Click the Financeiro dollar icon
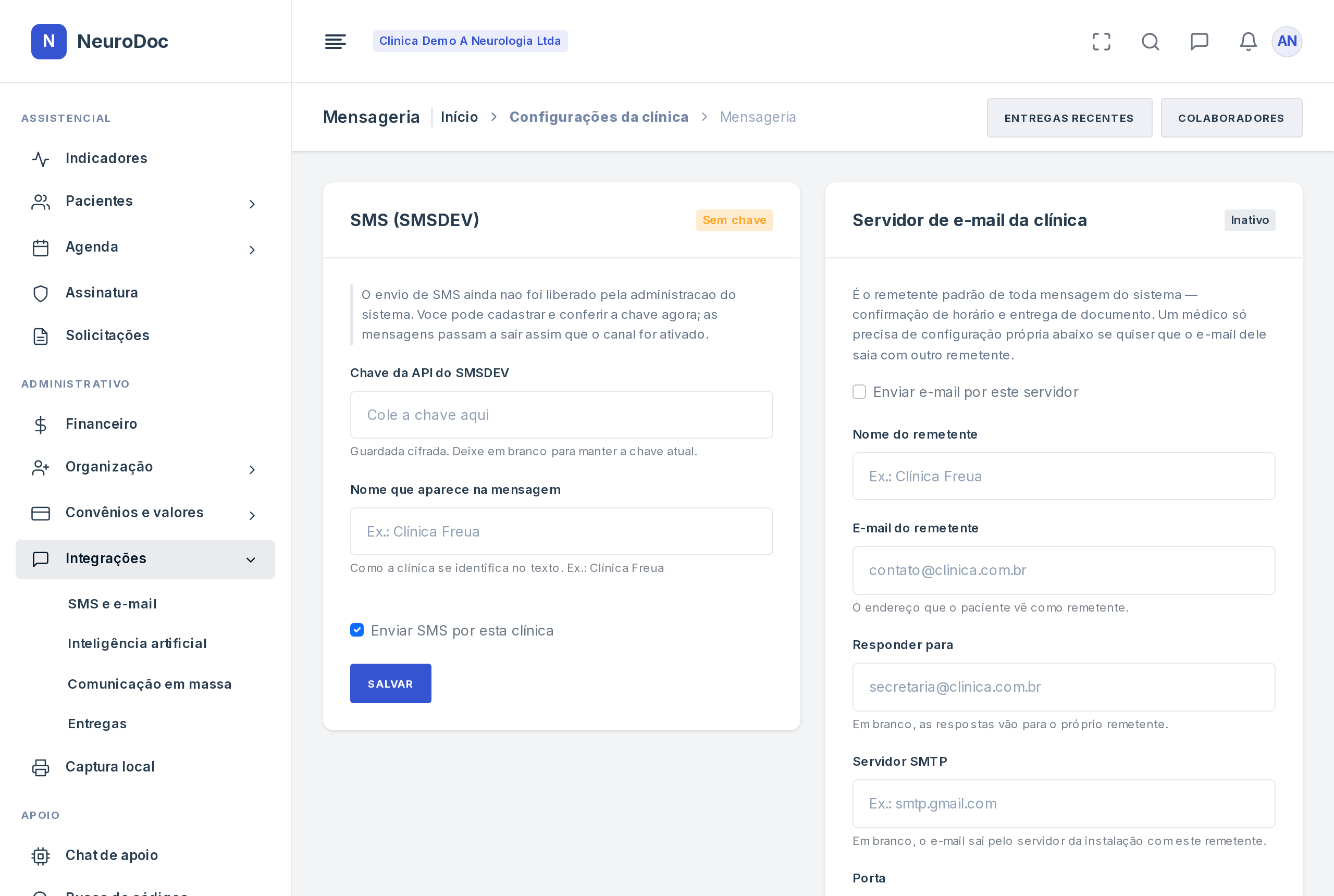The image size is (1334, 896). (41, 425)
